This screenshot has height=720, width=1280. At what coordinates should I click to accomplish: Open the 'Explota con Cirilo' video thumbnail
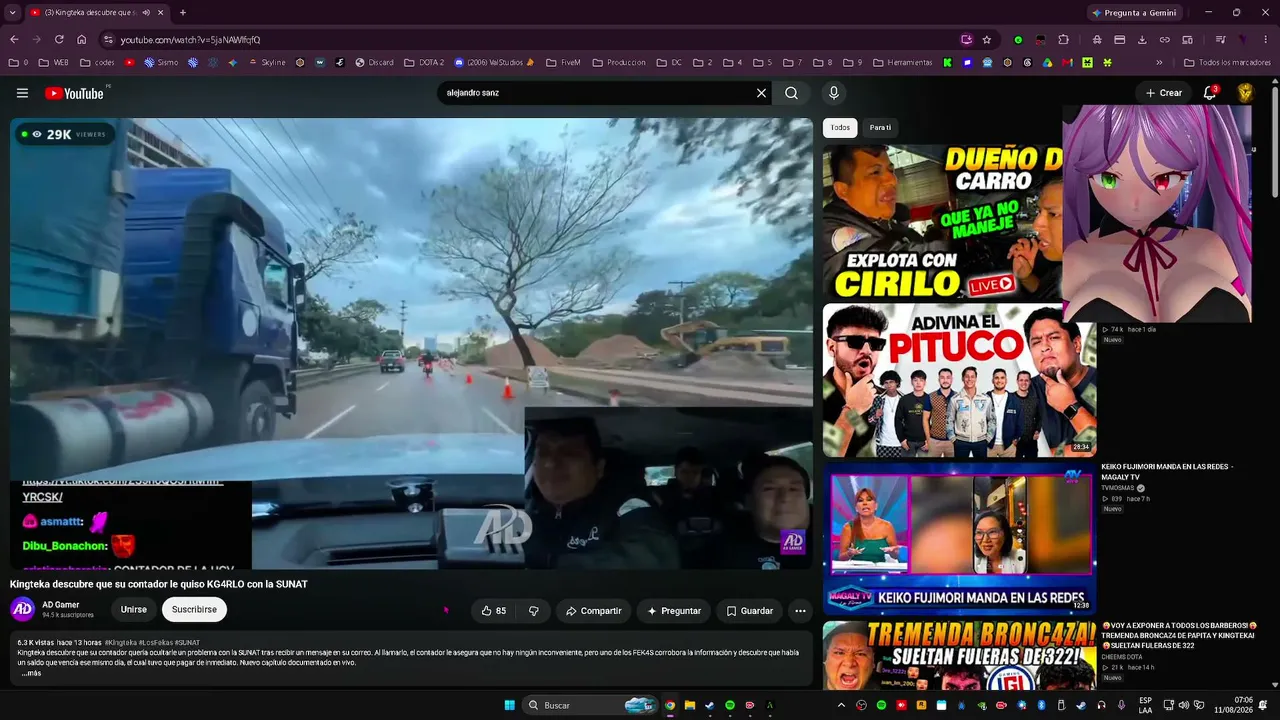pyautogui.click(x=942, y=221)
